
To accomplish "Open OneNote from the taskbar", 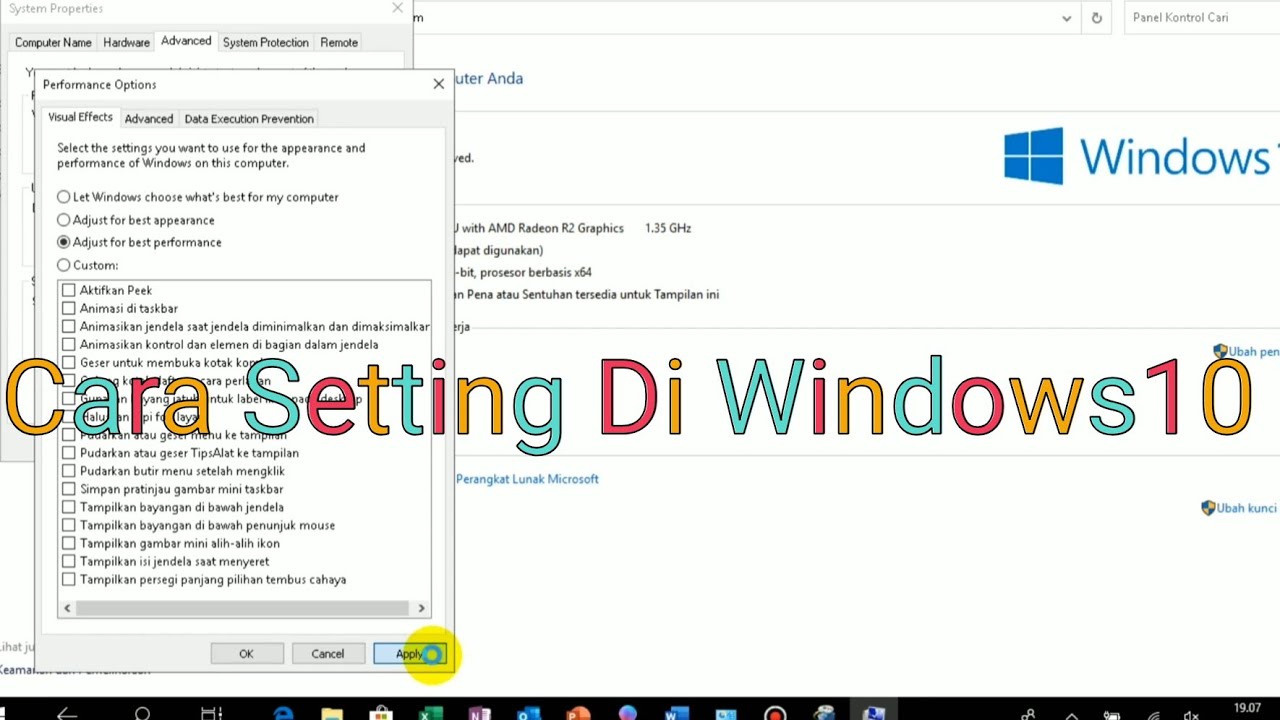I will point(479,714).
